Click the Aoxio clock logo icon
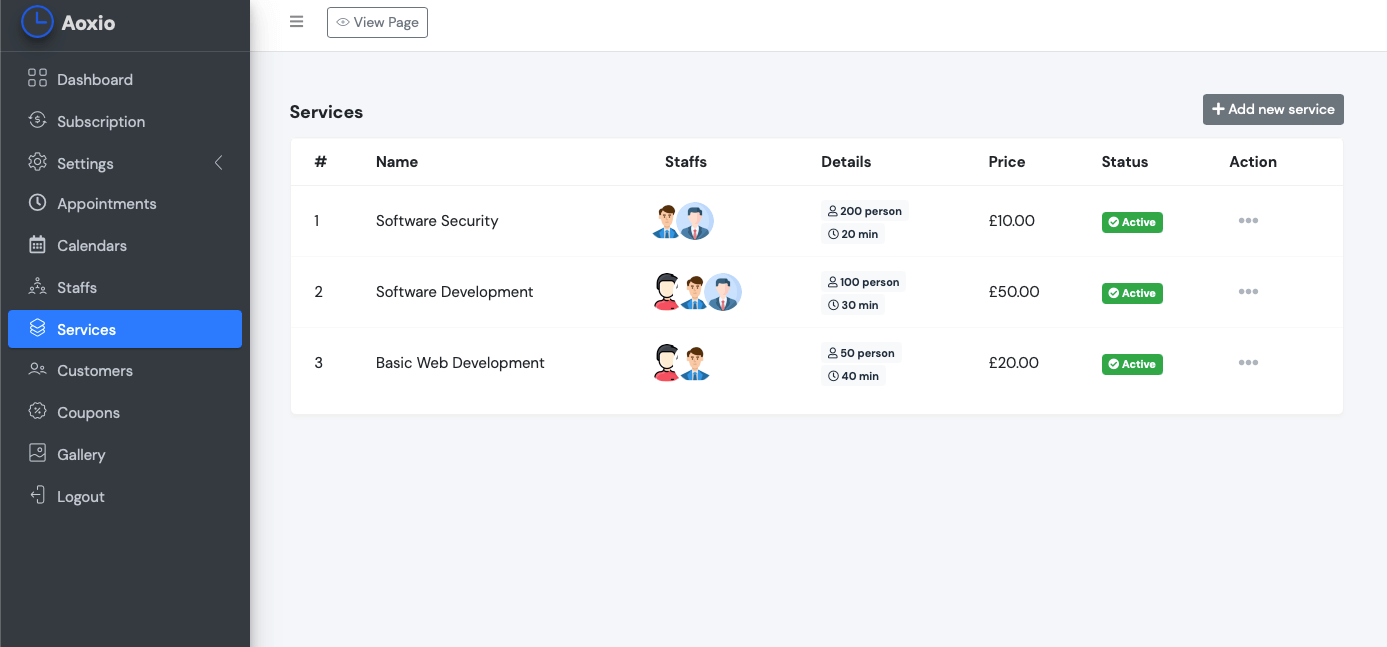This screenshot has height=647, width=1387. [x=37, y=22]
